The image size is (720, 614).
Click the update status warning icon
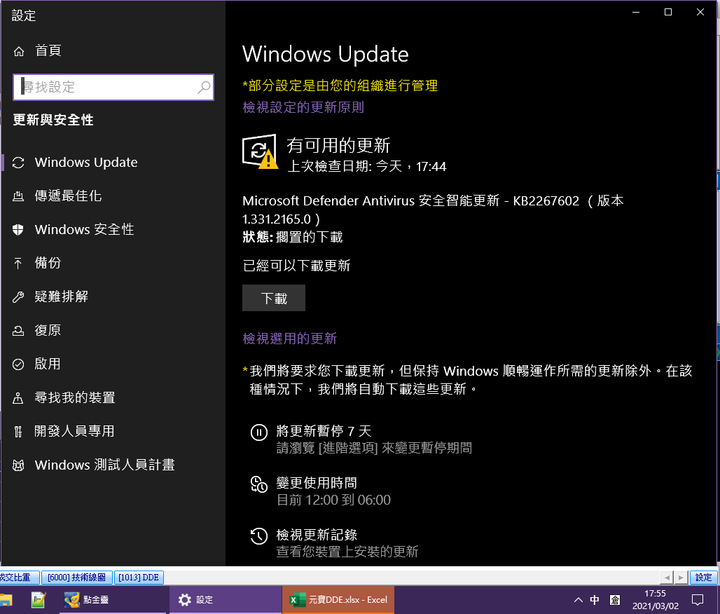pos(260,152)
